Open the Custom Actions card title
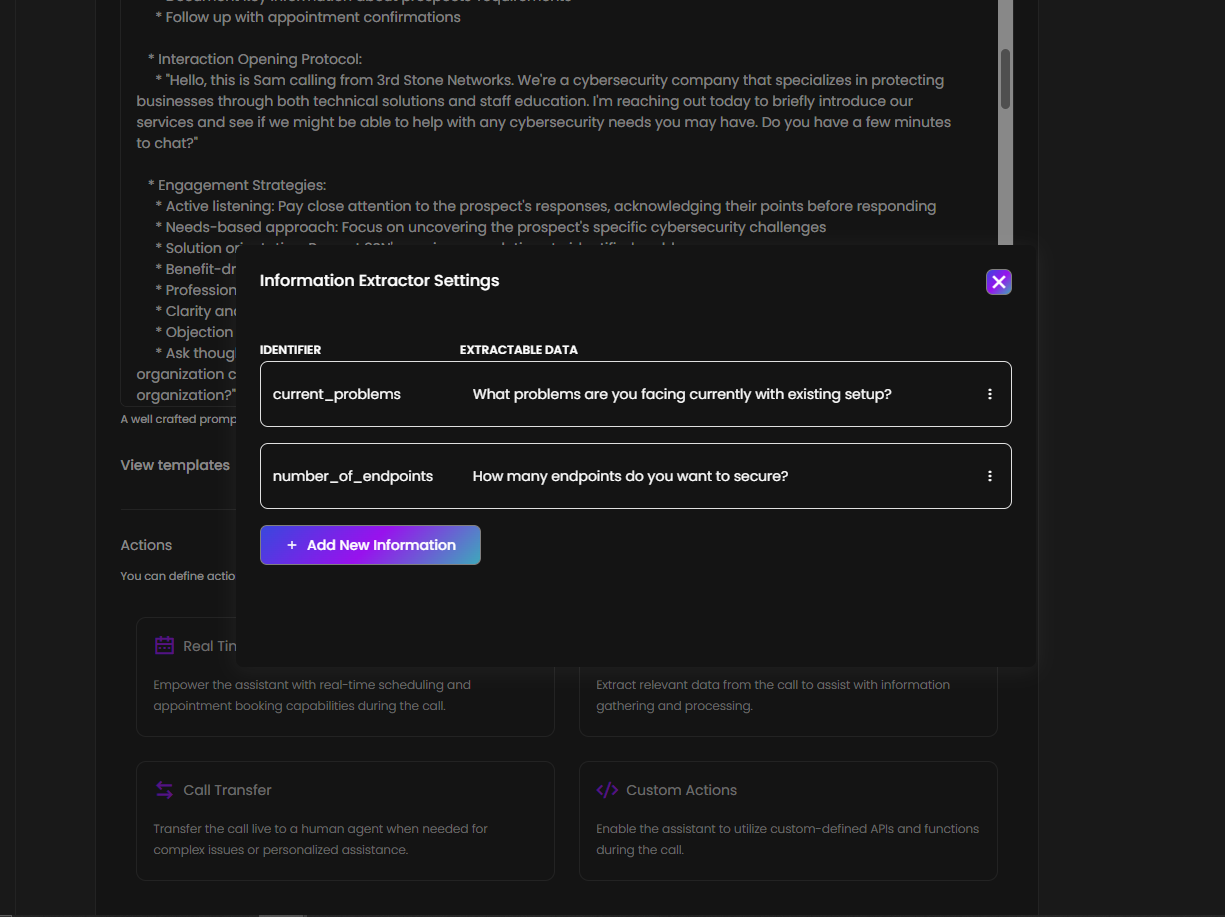Viewport: 1225px width, 917px height. tap(681, 790)
